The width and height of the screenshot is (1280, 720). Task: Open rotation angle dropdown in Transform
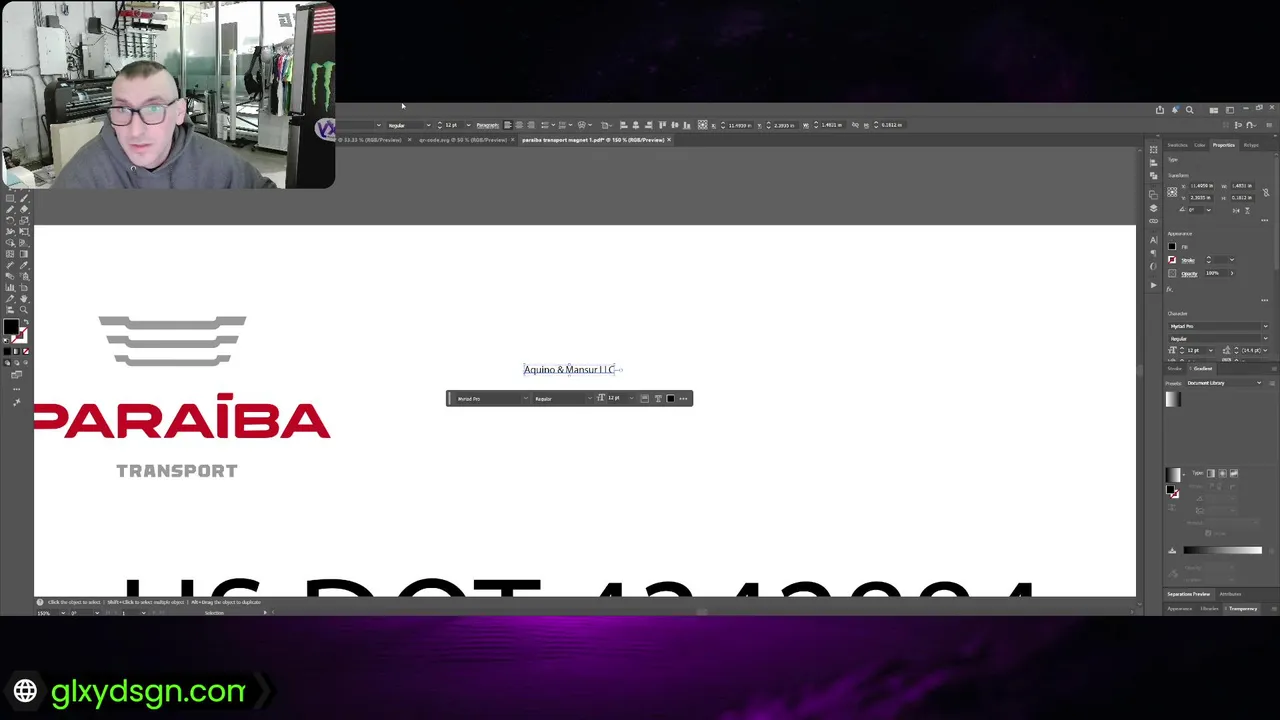pyautogui.click(x=1209, y=210)
